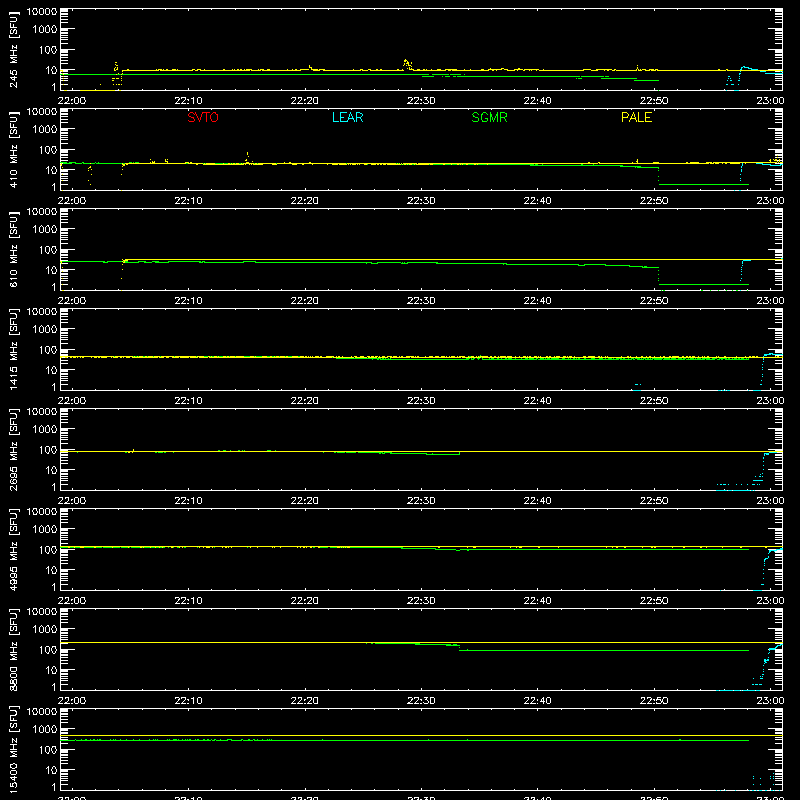Select the '1415 MHz [SFU]' axis title
800x800 pixels.
point(14,350)
